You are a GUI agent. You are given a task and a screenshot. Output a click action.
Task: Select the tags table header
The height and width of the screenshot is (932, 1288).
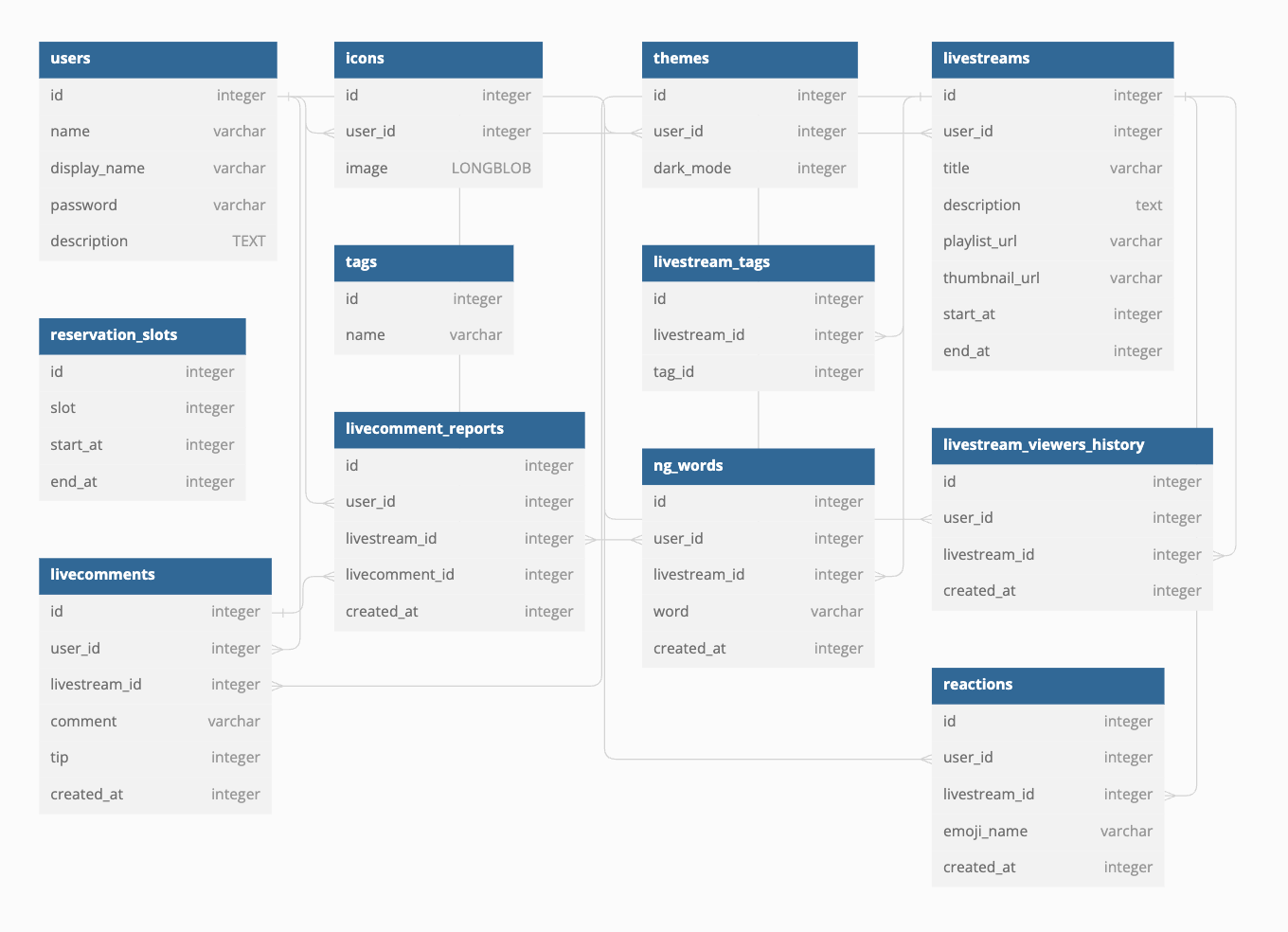pyautogui.click(x=423, y=262)
